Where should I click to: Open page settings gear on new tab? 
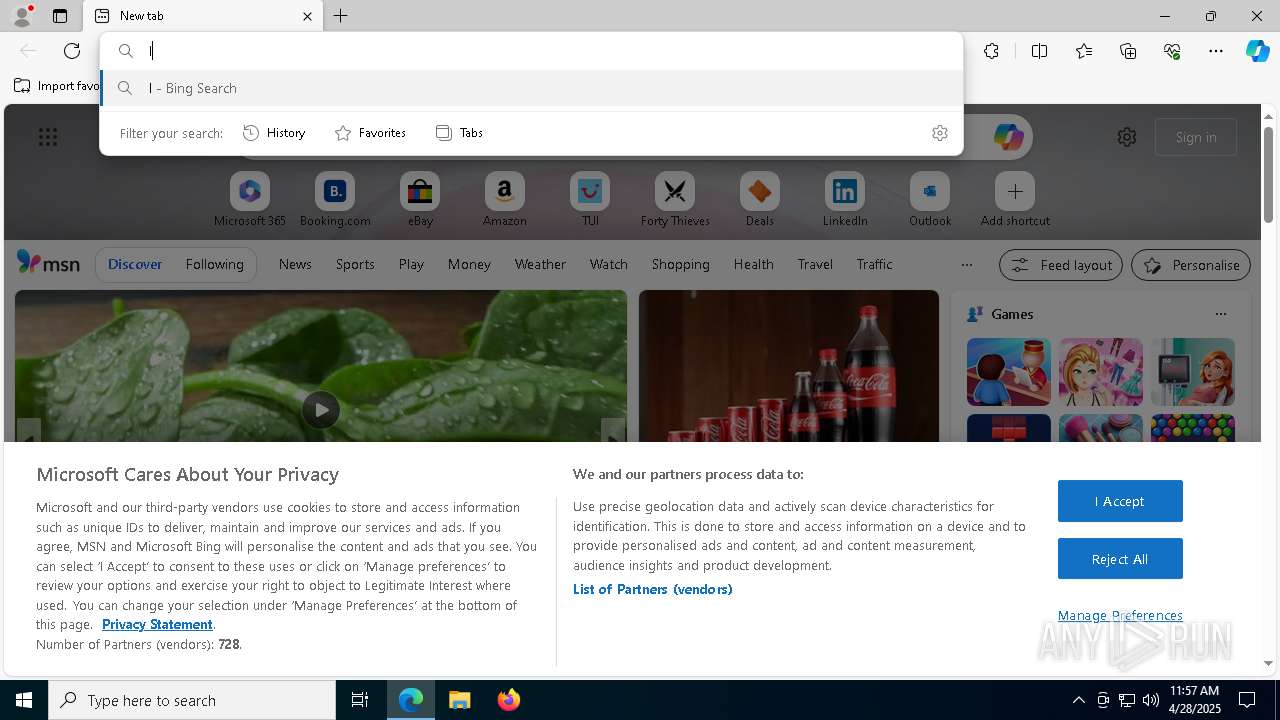pyautogui.click(x=1127, y=137)
